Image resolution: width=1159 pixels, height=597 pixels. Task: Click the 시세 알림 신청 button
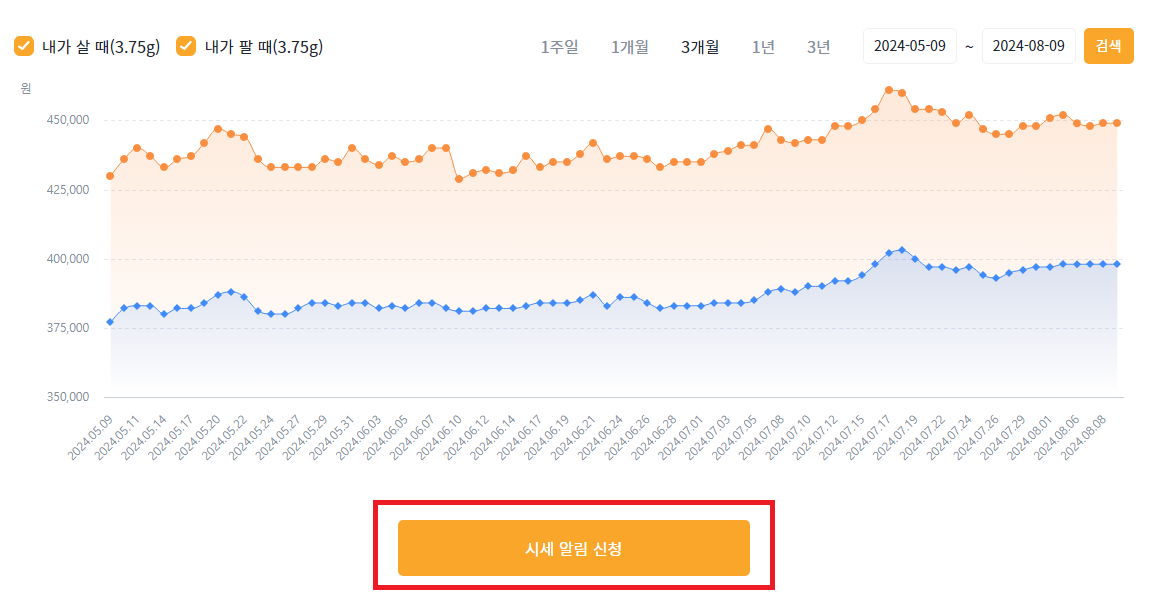tap(574, 547)
